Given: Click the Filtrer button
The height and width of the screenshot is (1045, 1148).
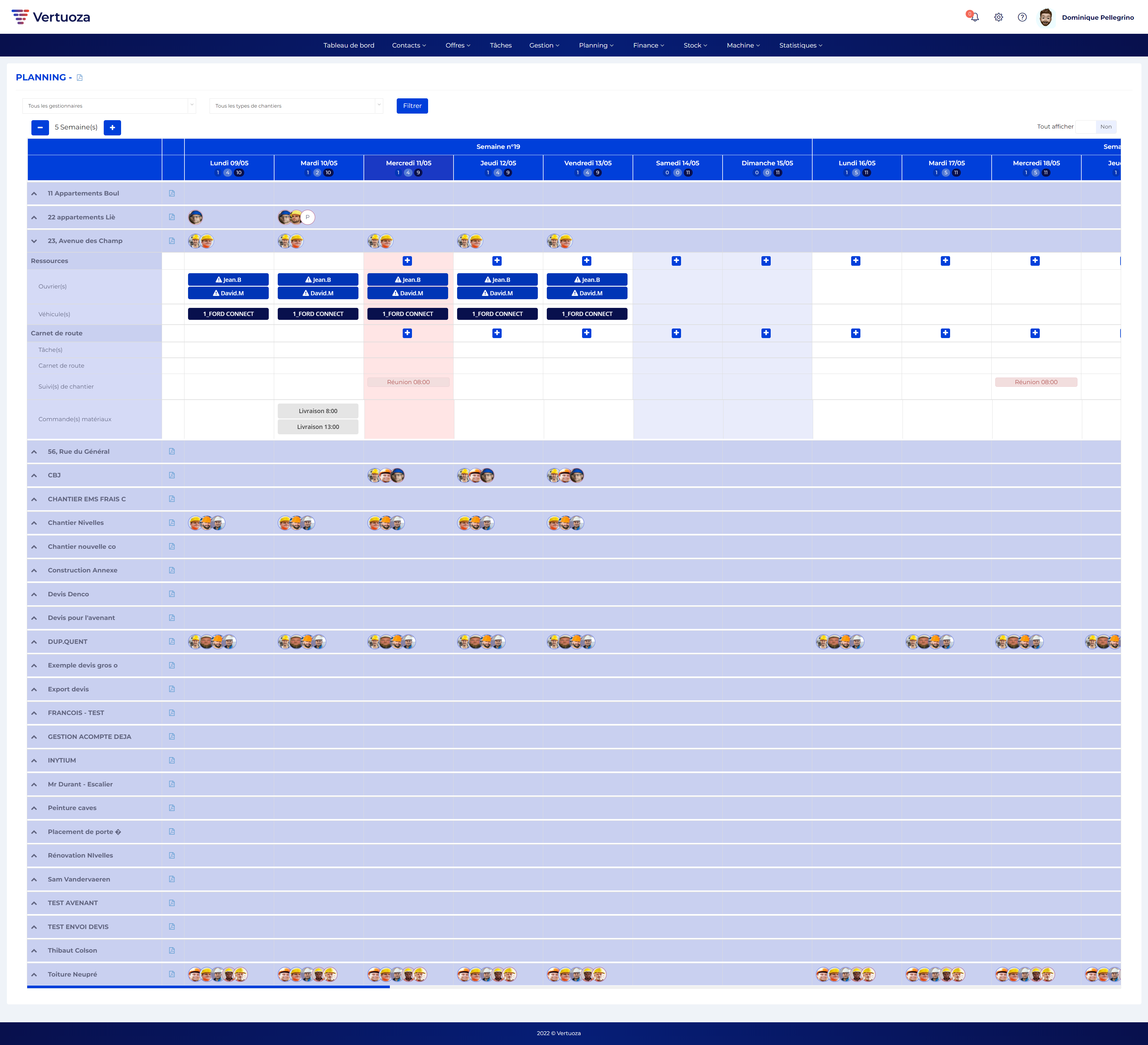Looking at the screenshot, I should pos(412,106).
